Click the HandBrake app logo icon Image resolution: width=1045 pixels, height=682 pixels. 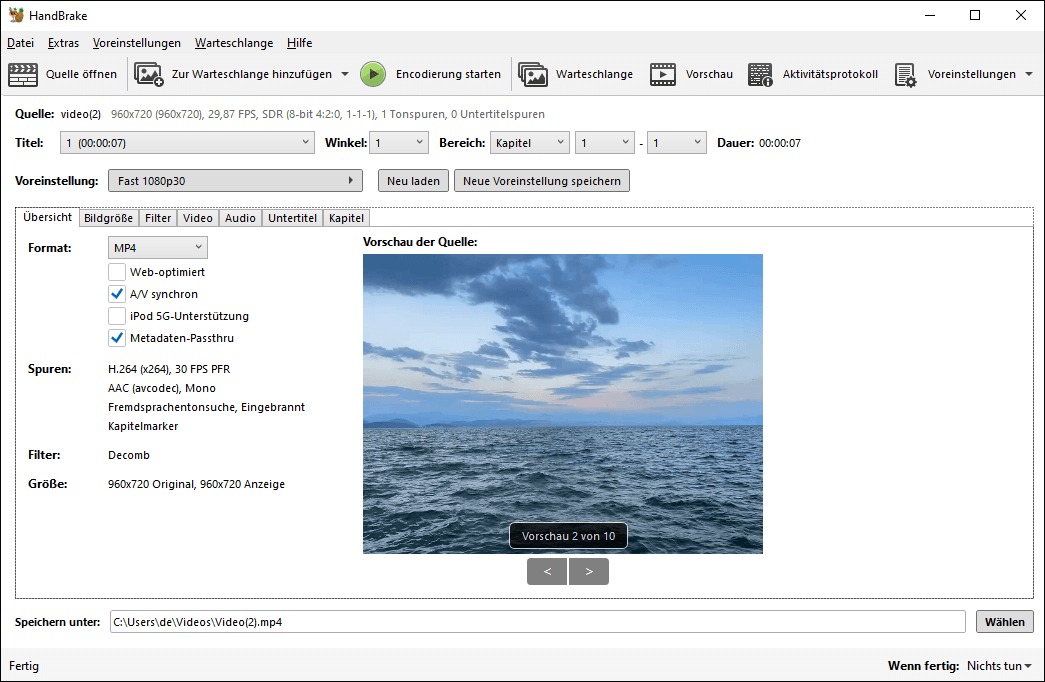(x=16, y=15)
